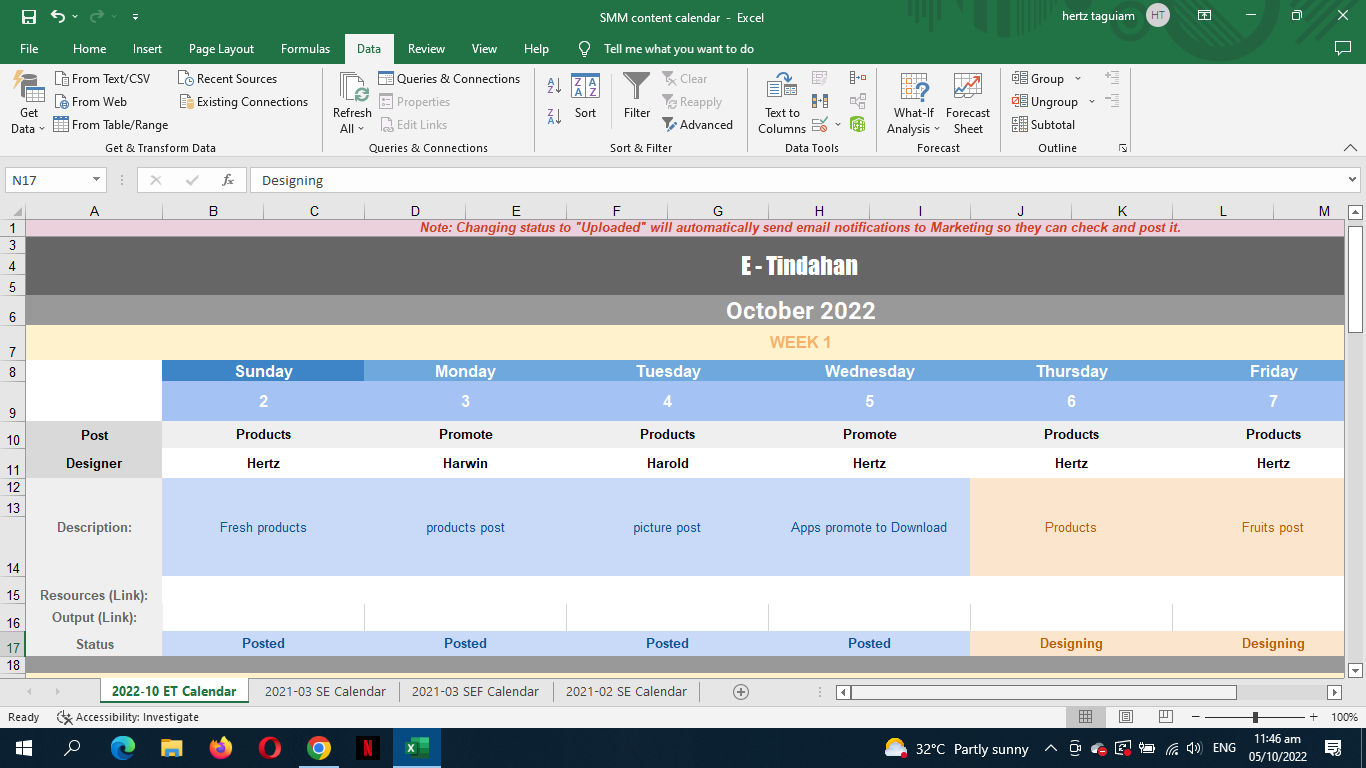1366x768 pixels.
Task: Click the Consolidate icon in Data Tools
Action: click(858, 78)
